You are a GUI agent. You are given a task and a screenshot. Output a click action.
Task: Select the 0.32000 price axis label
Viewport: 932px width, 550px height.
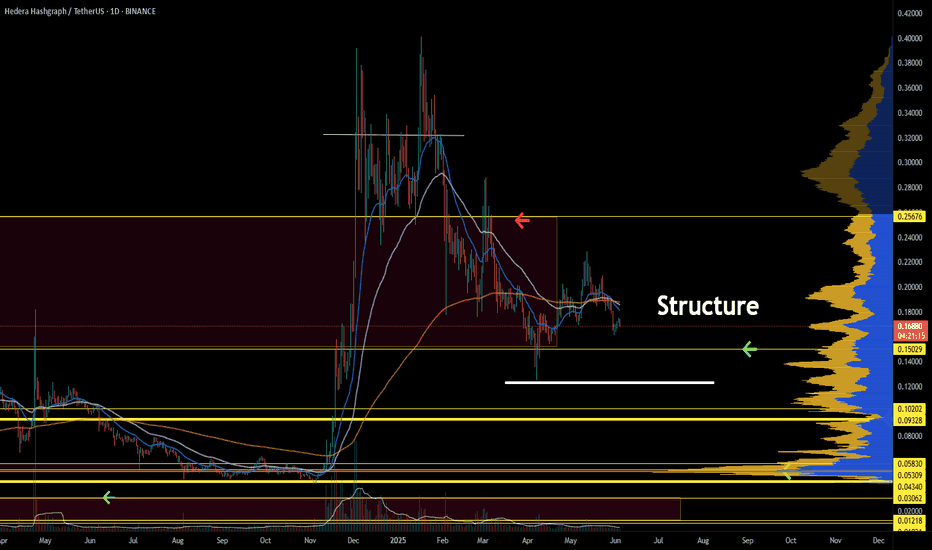(x=909, y=138)
